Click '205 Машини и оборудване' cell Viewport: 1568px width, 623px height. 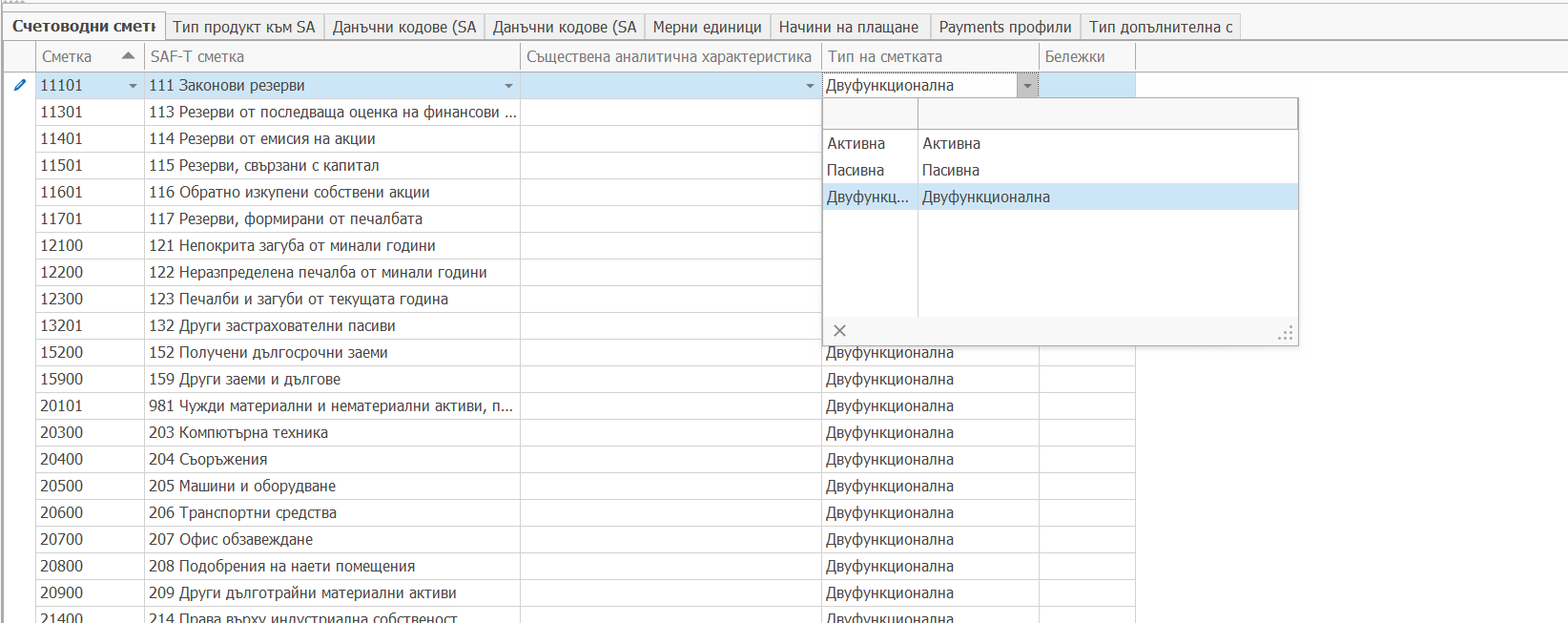(x=332, y=486)
